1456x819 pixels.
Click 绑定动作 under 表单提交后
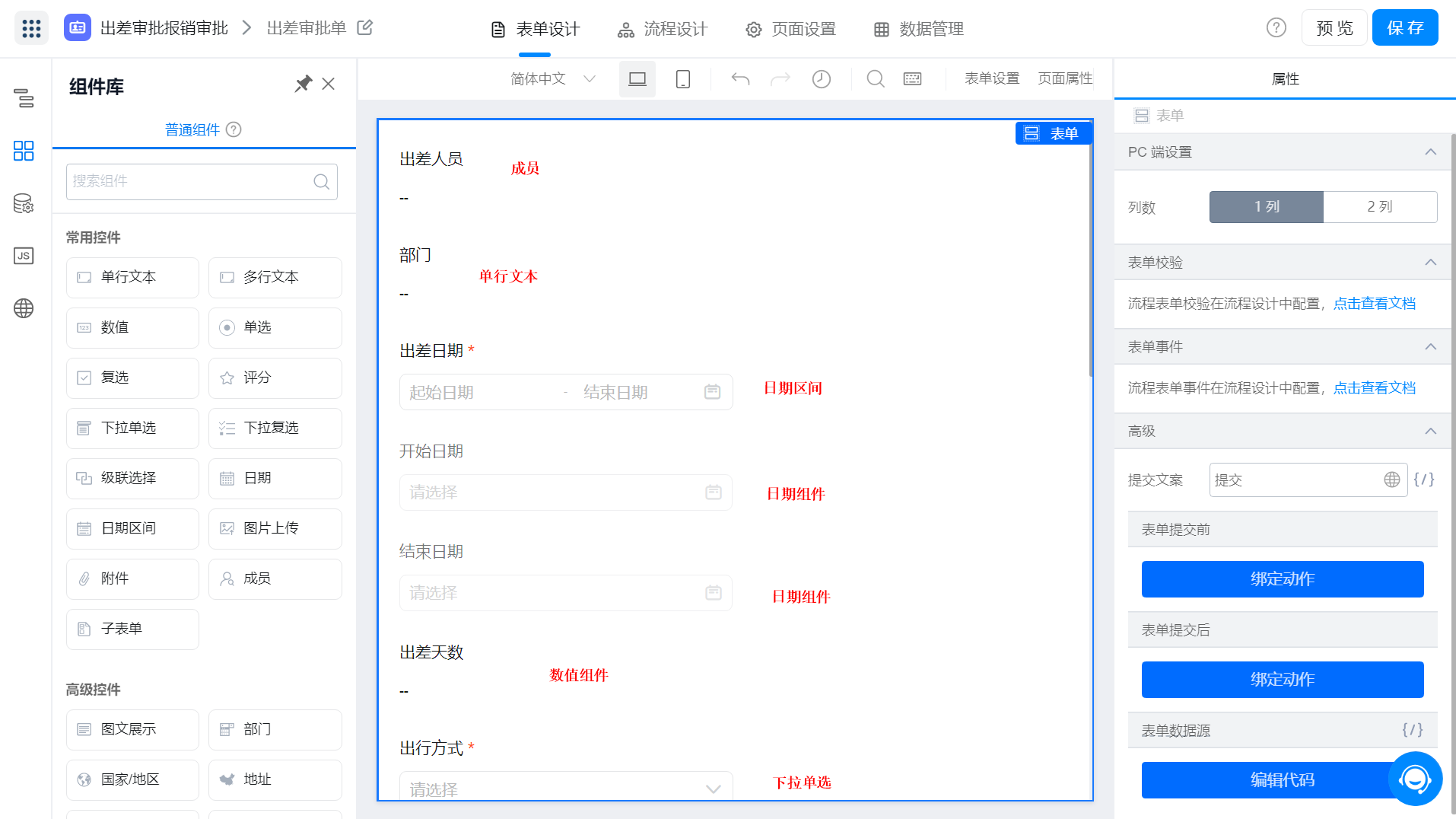click(x=1283, y=680)
